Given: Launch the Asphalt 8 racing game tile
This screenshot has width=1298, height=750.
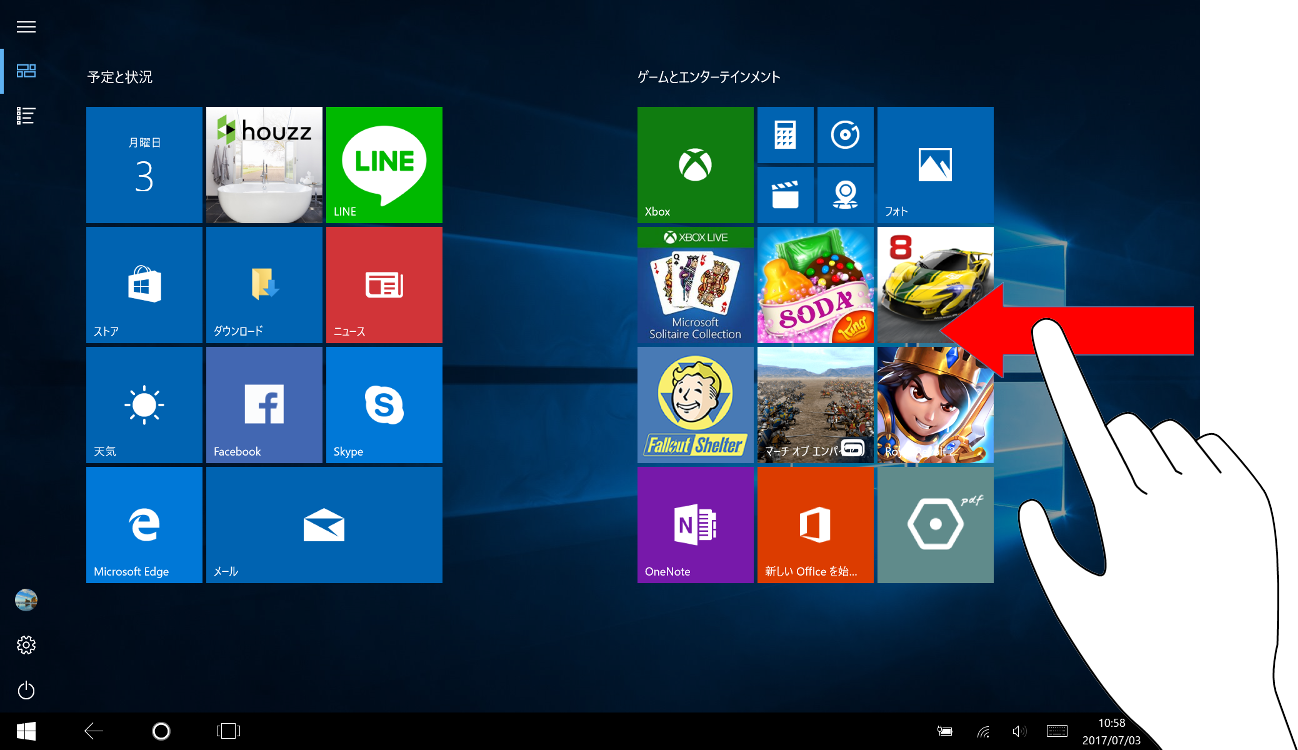Looking at the screenshot, I should [x=935, y=285].
